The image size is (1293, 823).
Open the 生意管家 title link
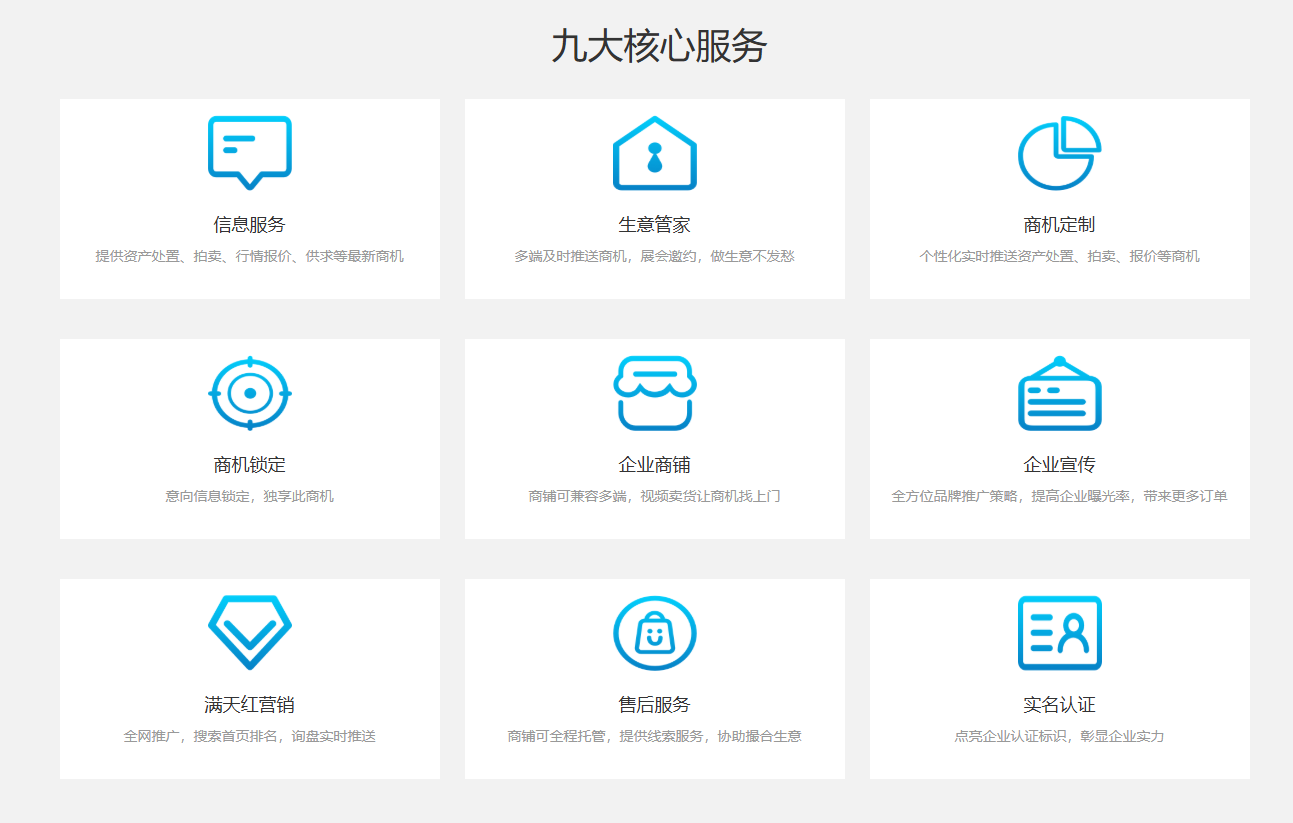(654, 225)
